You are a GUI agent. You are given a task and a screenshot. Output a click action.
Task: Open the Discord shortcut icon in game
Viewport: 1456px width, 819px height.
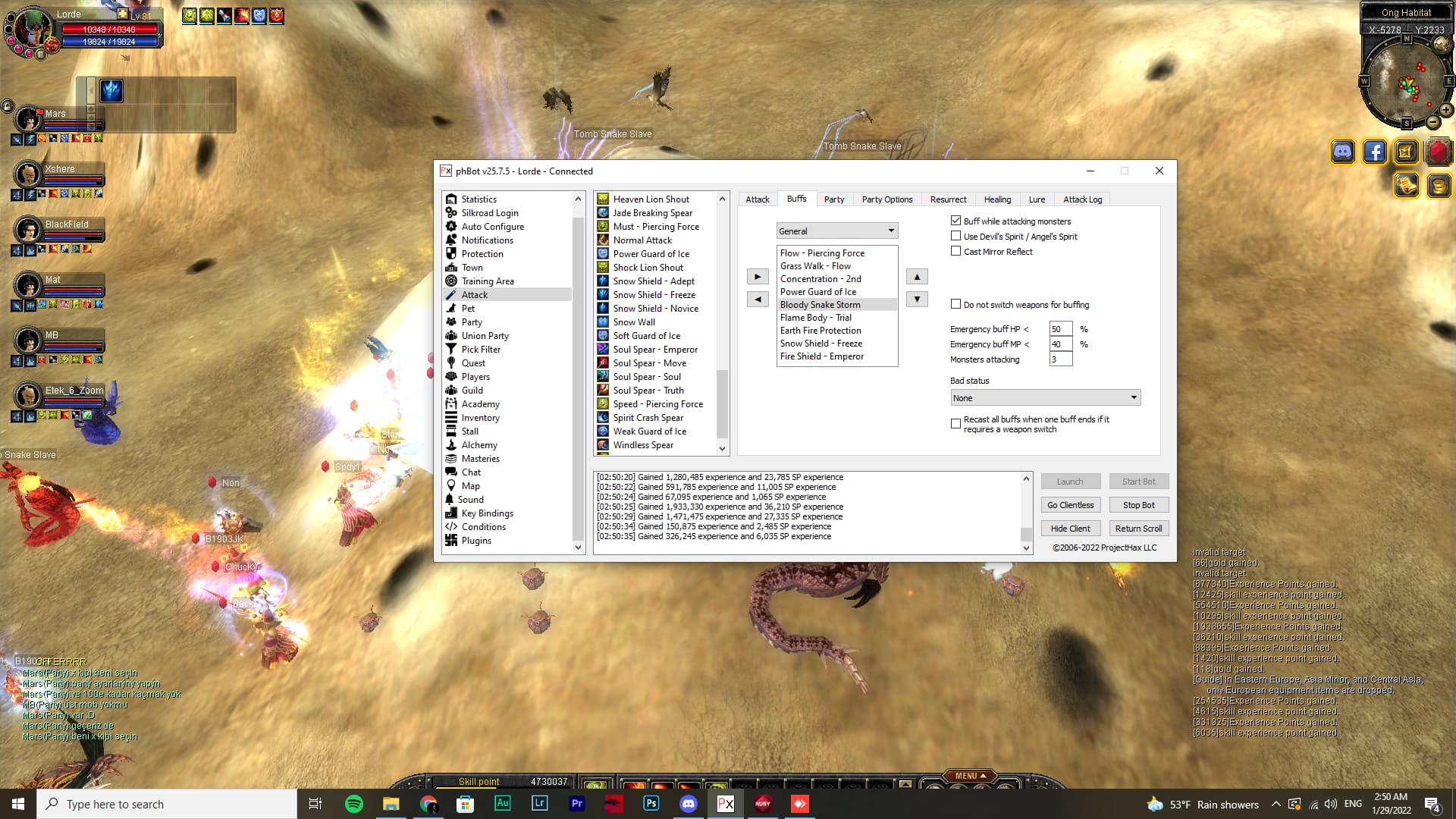(x=1342, y=152)
